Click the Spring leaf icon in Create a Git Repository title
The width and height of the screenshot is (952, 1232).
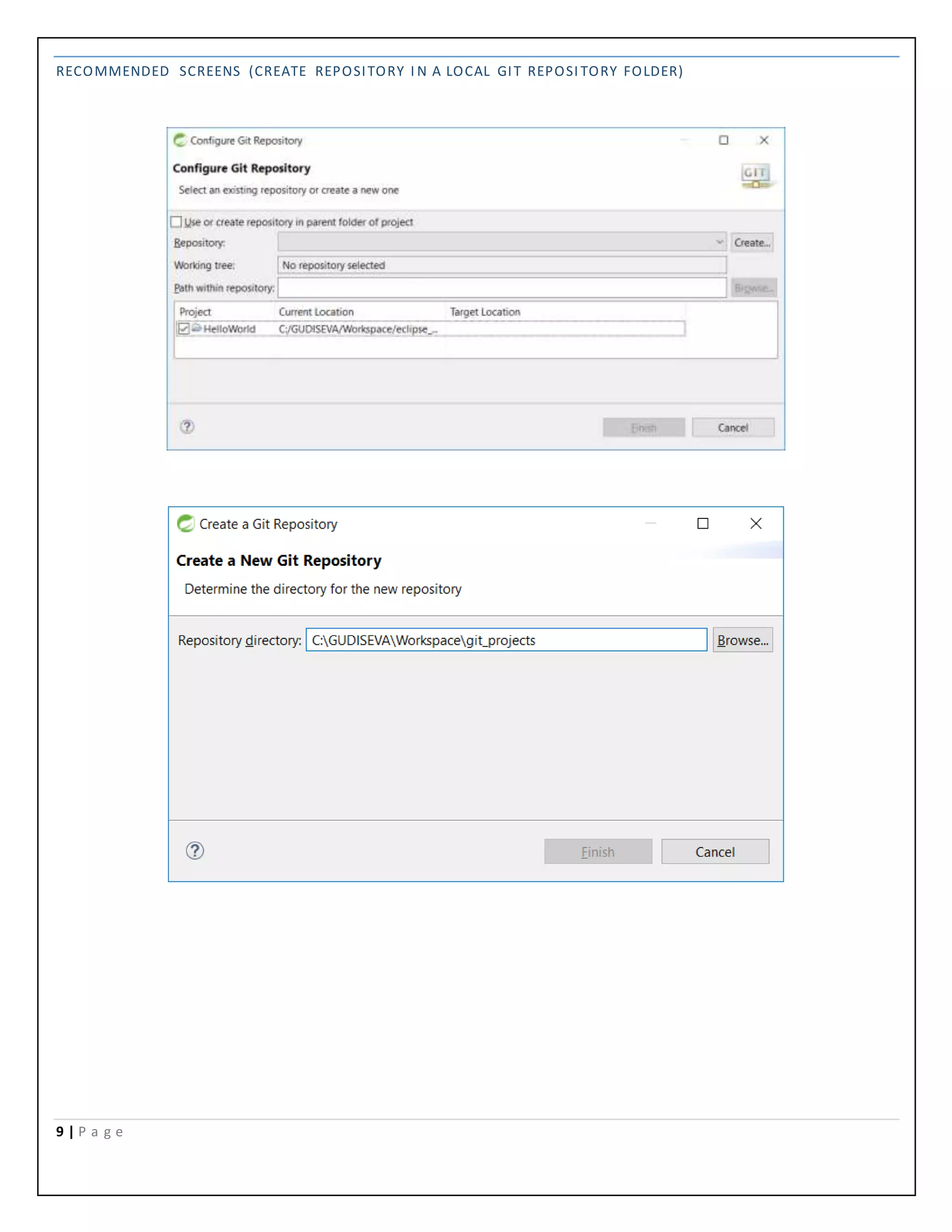tap(185, 523)
